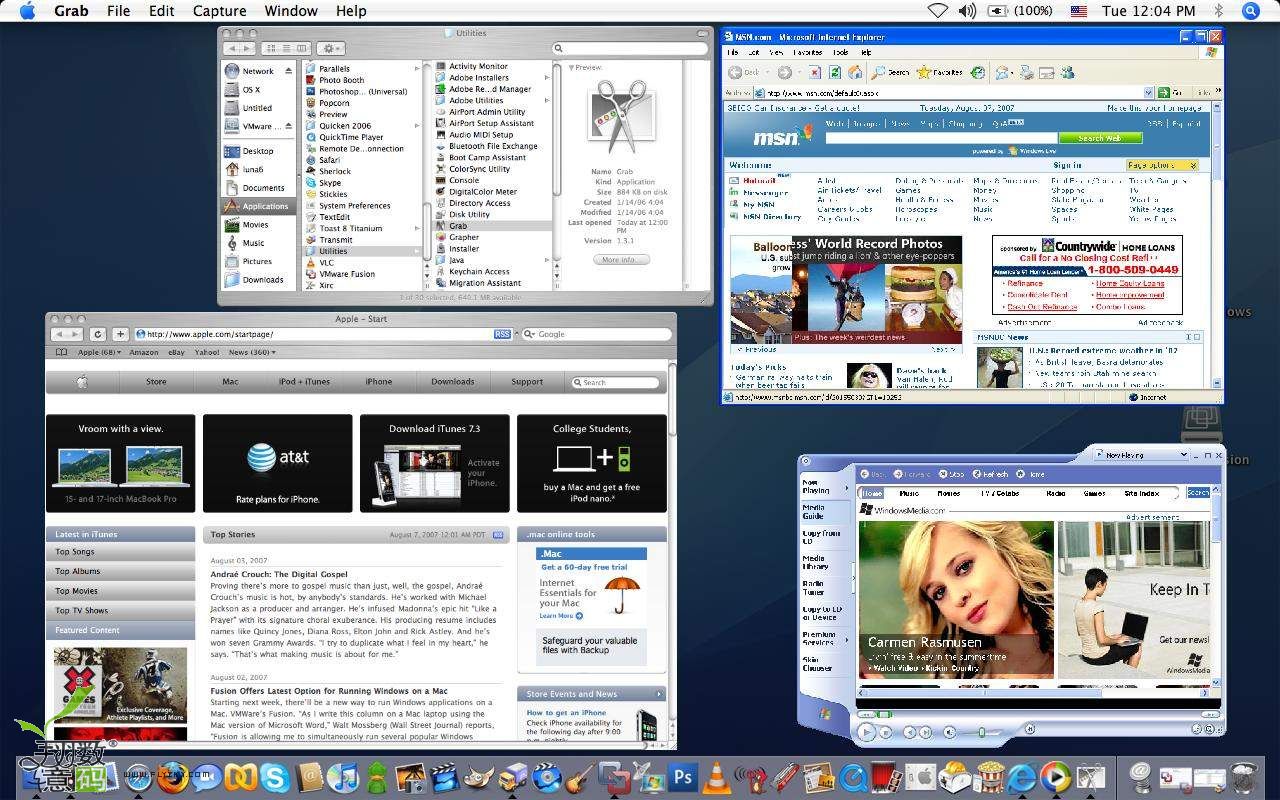Viewport: 1280px width, 800px height.
Task: Open the Capture menu
Action: point(219,11)
